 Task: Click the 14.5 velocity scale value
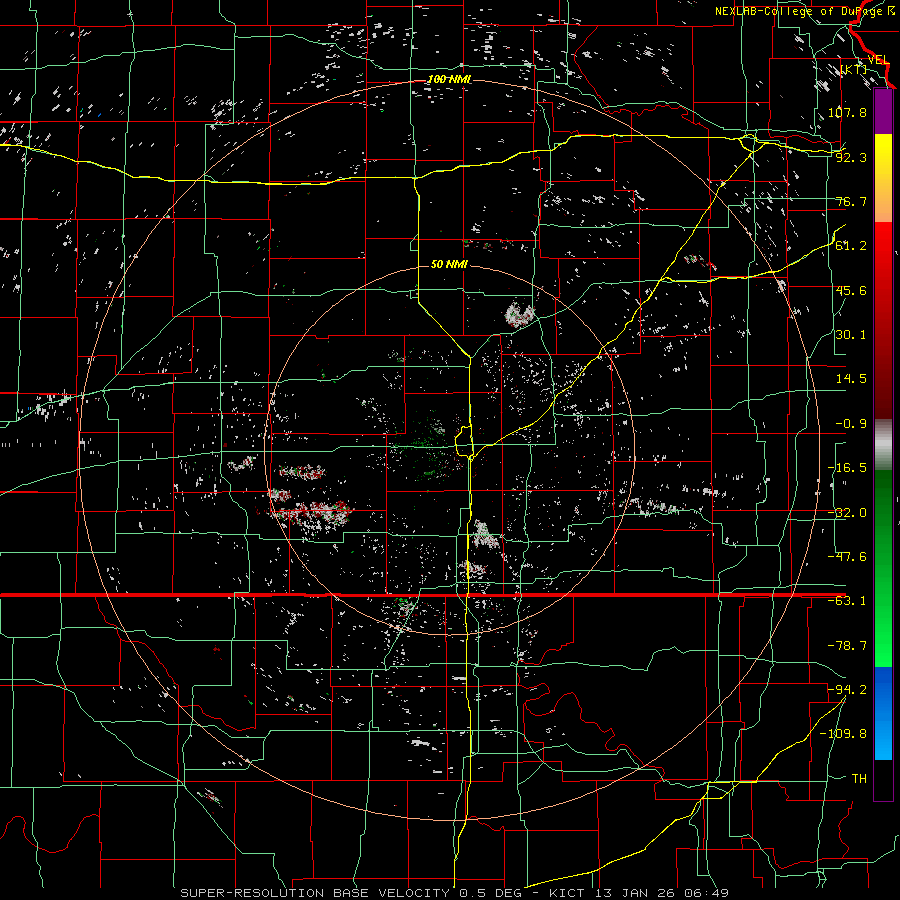tap(851, 379)
